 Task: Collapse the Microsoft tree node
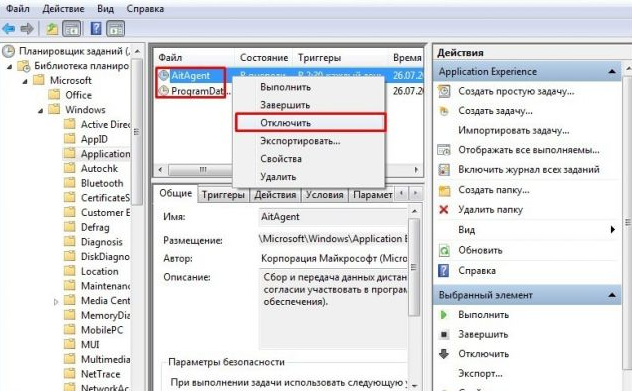tap(25, 81)
